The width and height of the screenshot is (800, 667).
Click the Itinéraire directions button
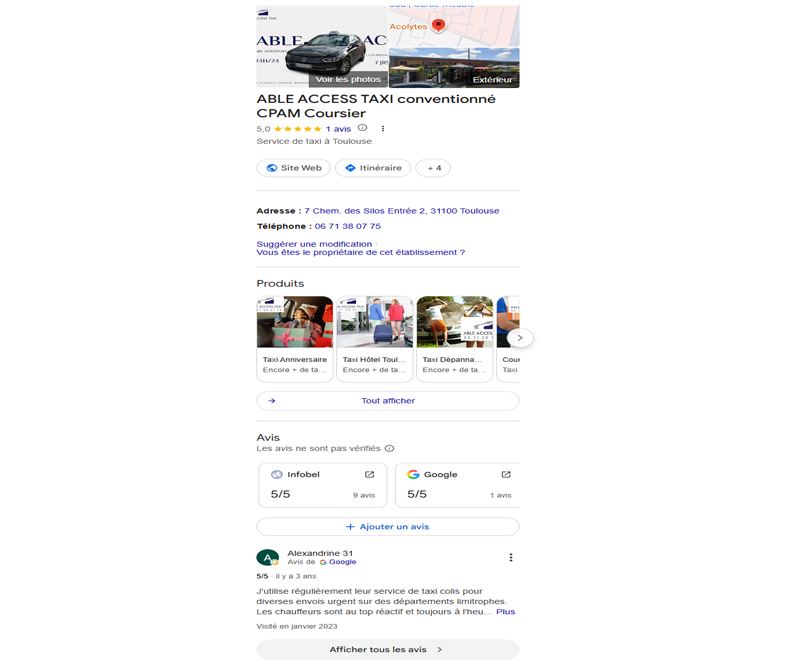coord(373,168)
